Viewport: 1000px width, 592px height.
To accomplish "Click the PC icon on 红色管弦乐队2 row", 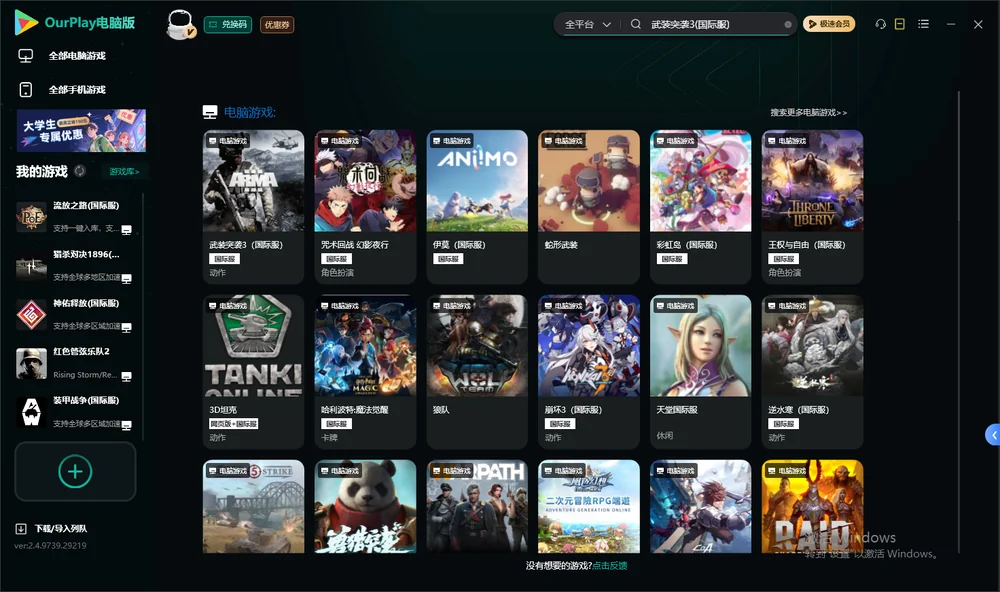I will (126, 376).
